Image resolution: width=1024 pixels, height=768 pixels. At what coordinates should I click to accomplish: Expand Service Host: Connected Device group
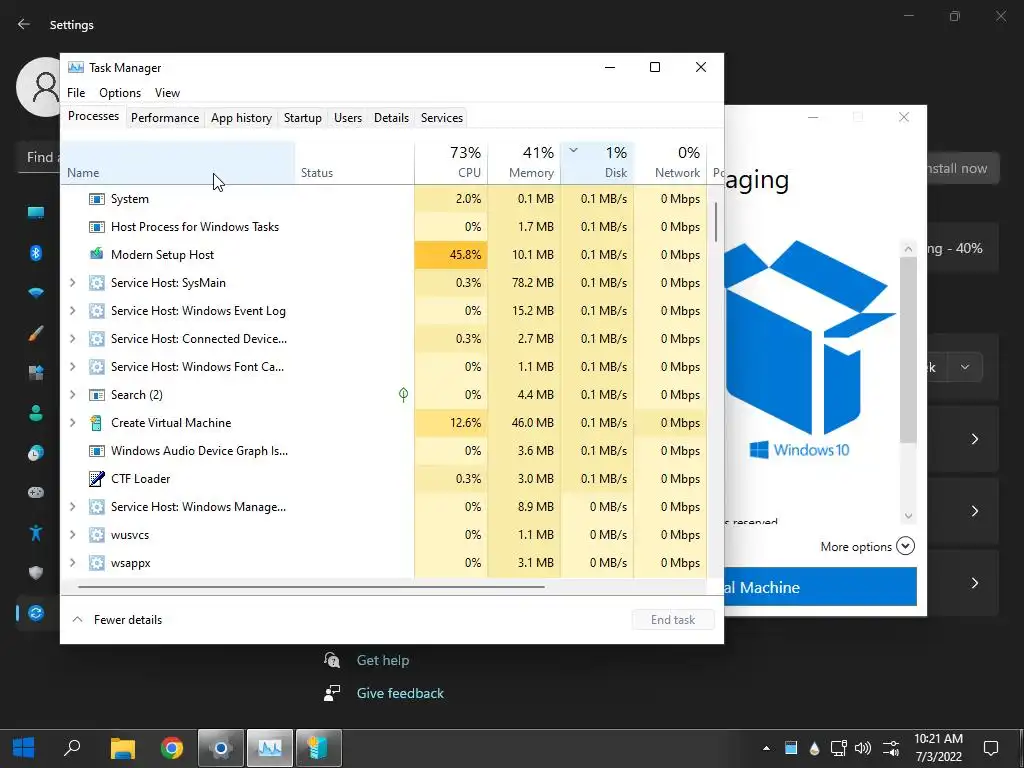(72, 339)
